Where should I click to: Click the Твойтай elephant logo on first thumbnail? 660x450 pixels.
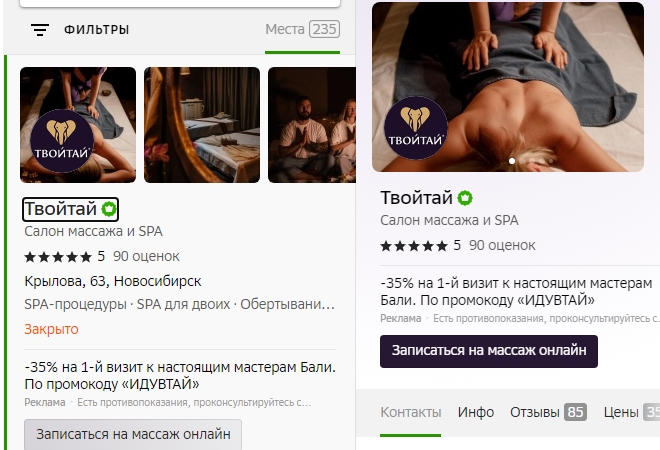click(x=61, y=141)
